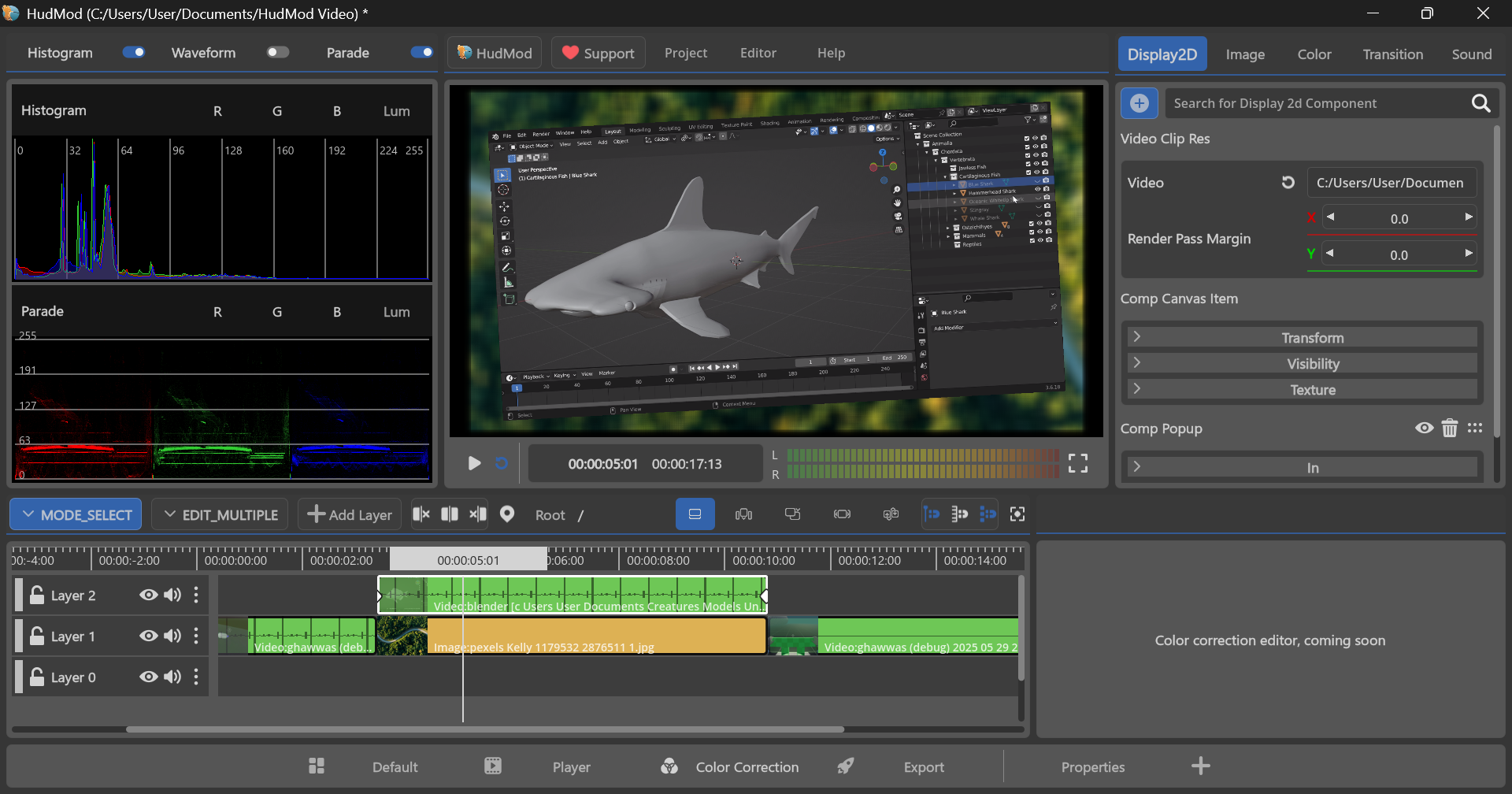Click the blue plus add component button
Screen dimensions: 1512x794
coord(1140,103)
